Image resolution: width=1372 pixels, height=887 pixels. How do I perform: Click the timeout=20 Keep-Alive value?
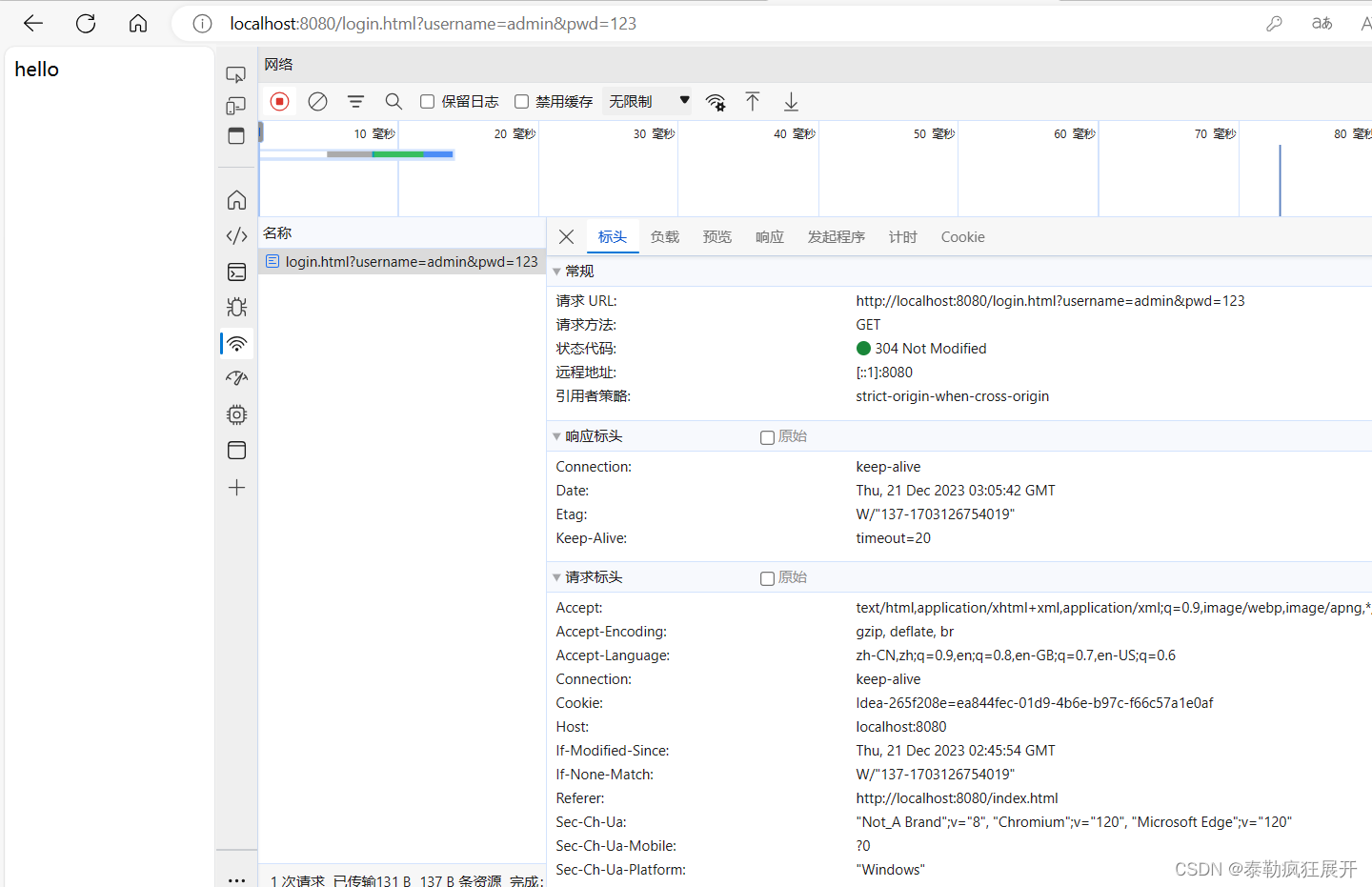893,538
